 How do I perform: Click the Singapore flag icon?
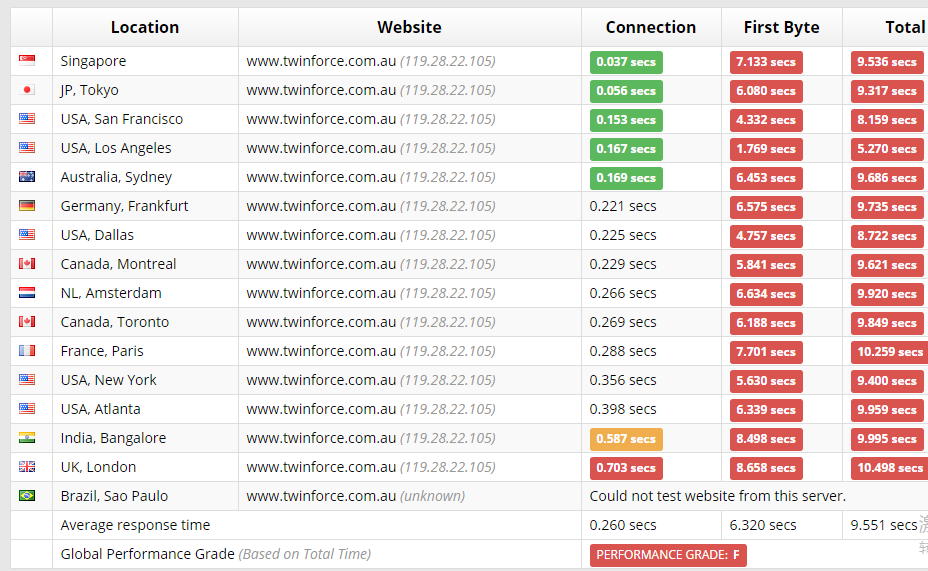(27, 60)
